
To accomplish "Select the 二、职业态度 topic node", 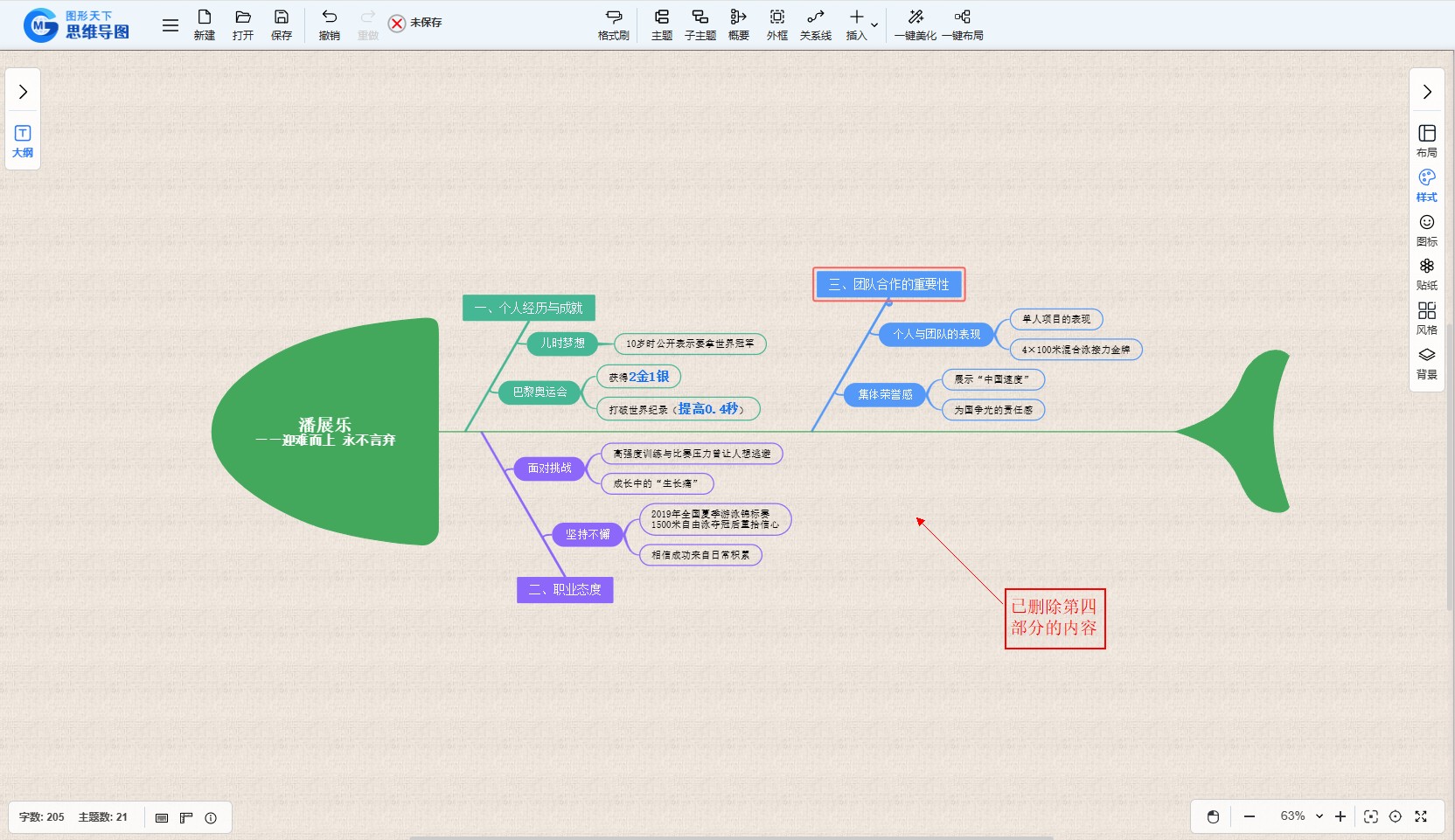I will (565, 590).
